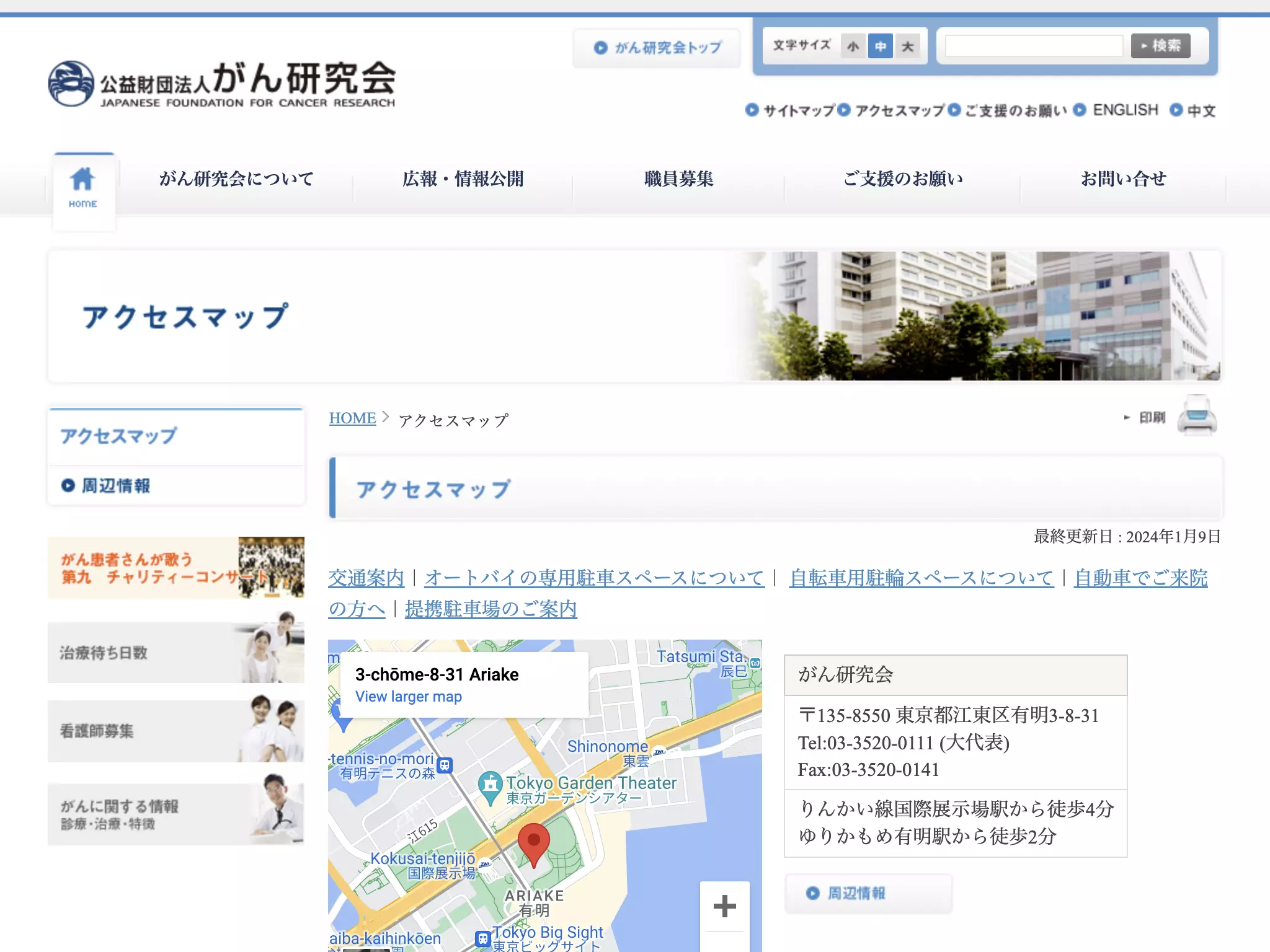Screen dimensions: 1270x952
Task: Open 自転車用駐輪スペースについて link
Action: [x=921, y=578]
